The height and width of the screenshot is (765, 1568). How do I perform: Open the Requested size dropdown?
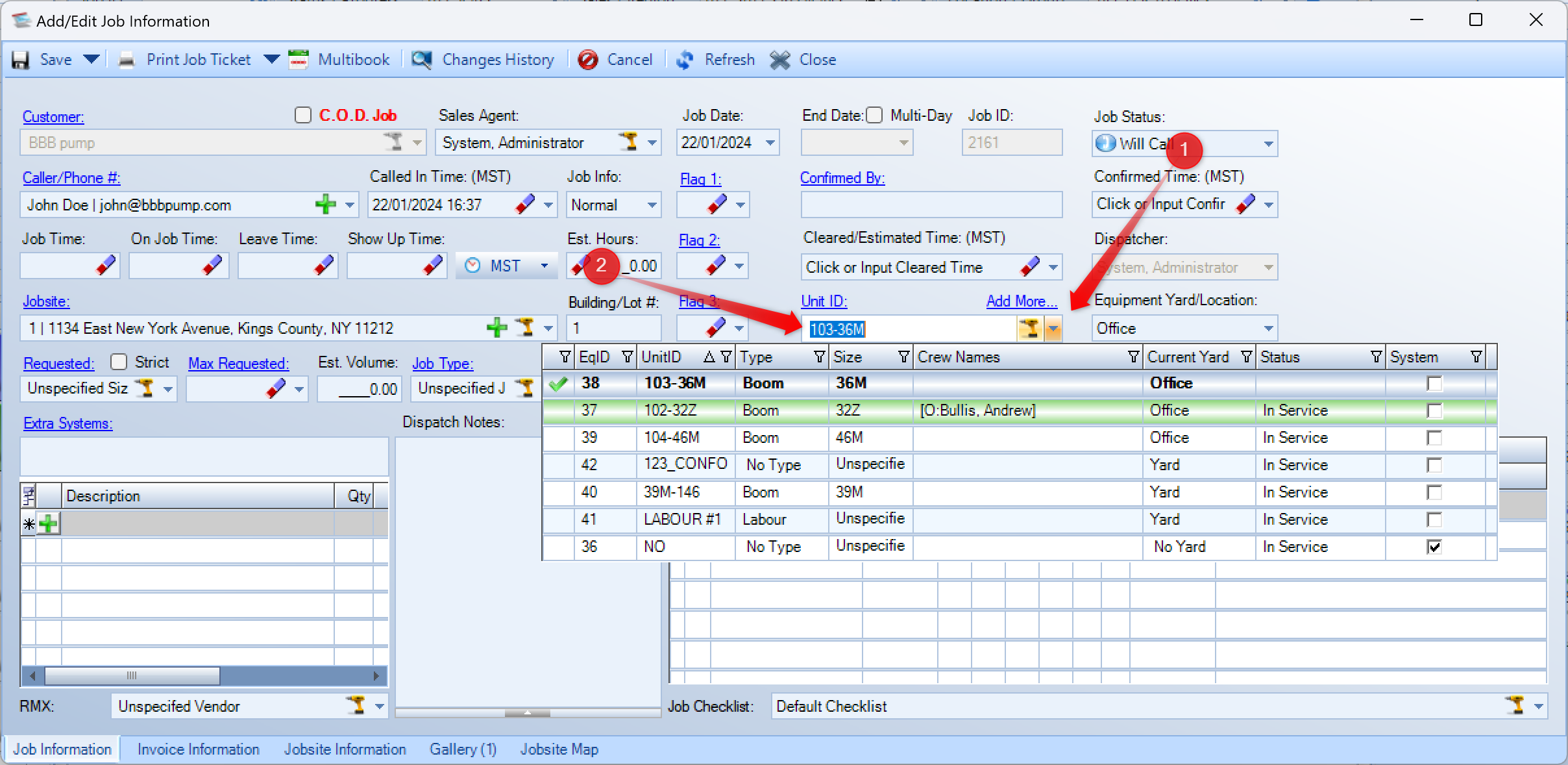[x=168, y=390]
